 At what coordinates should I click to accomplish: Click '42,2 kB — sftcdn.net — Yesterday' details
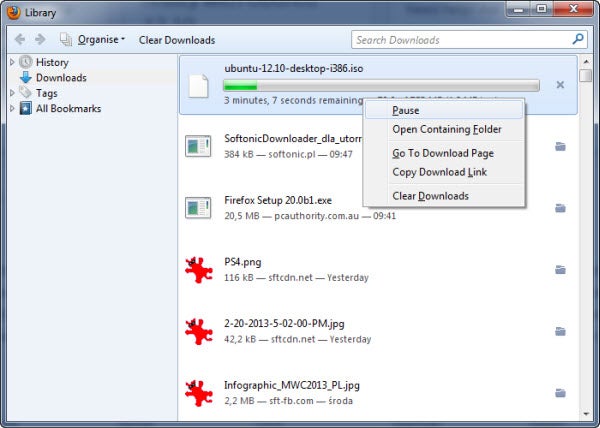click(x=297, y=339)
